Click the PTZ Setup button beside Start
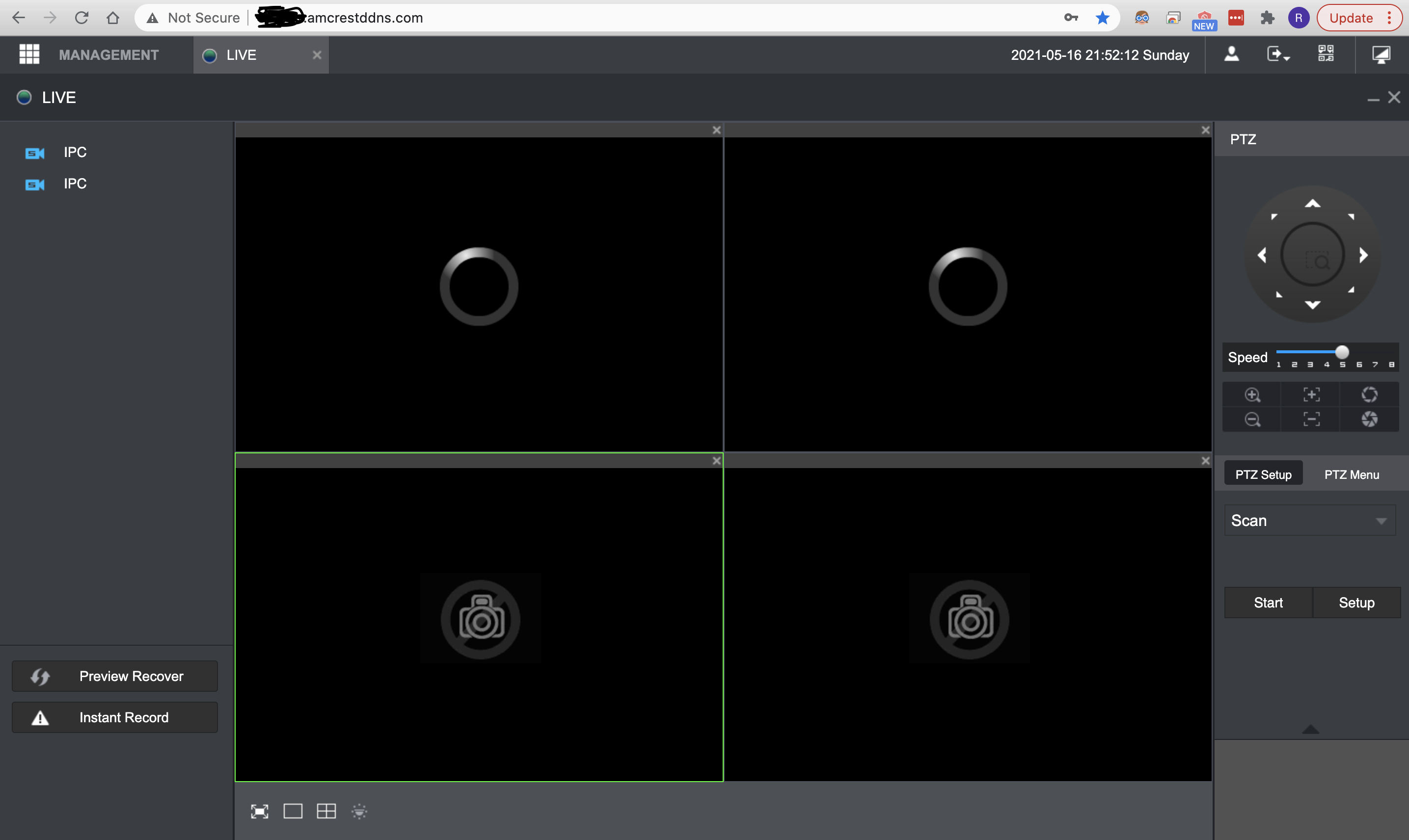The image size is (1409, 840). 1357,603
